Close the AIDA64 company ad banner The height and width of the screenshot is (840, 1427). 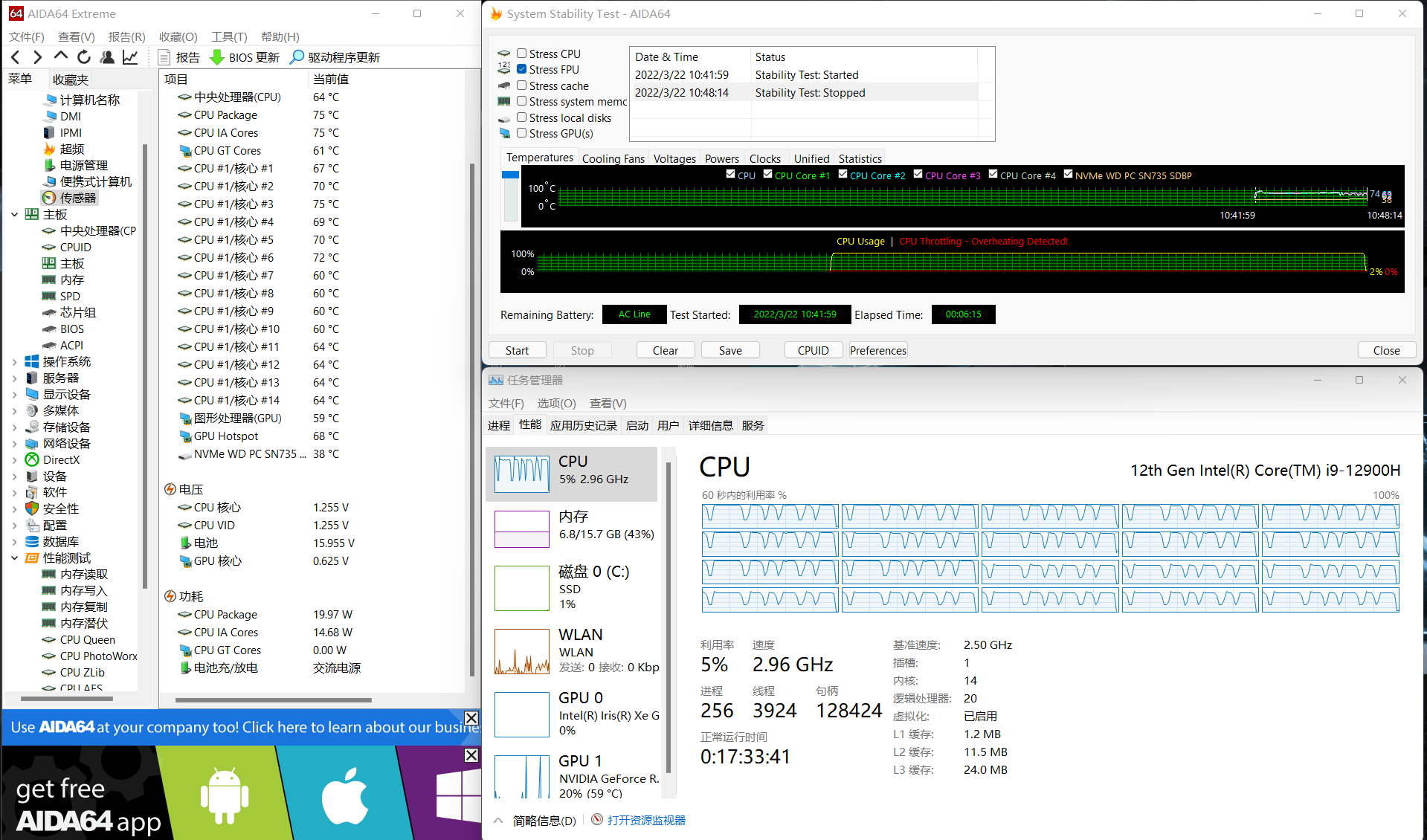[x=471, y=717]
